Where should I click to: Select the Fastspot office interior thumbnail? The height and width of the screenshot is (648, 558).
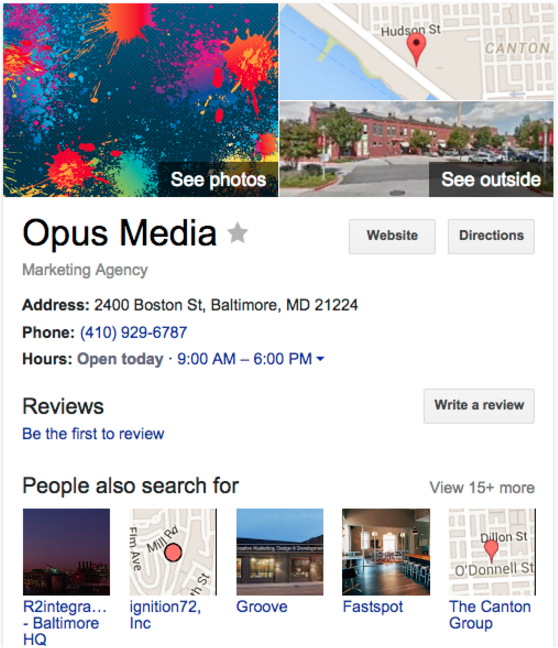pyautogui.click(x=386, y=552)
